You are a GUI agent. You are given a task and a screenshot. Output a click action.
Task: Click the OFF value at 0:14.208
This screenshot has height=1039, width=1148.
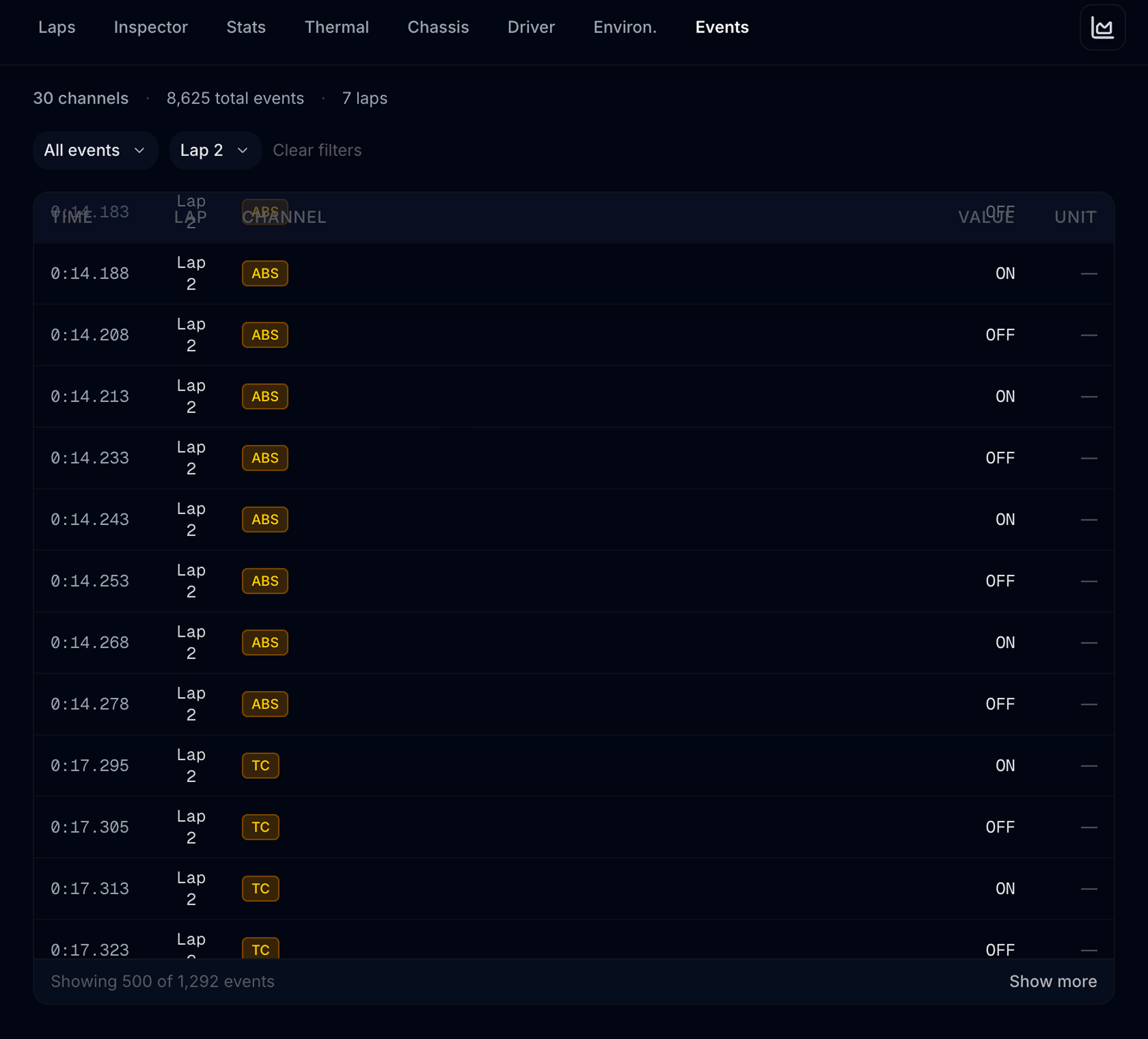tap(1000, 335)
